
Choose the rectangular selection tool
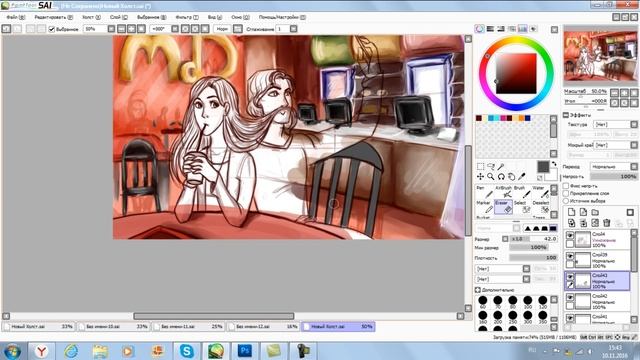click(480, 167)
